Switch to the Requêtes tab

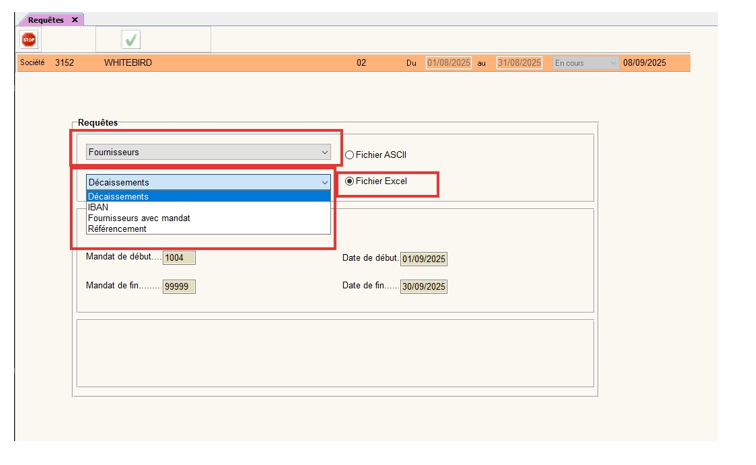click(46, 20)
